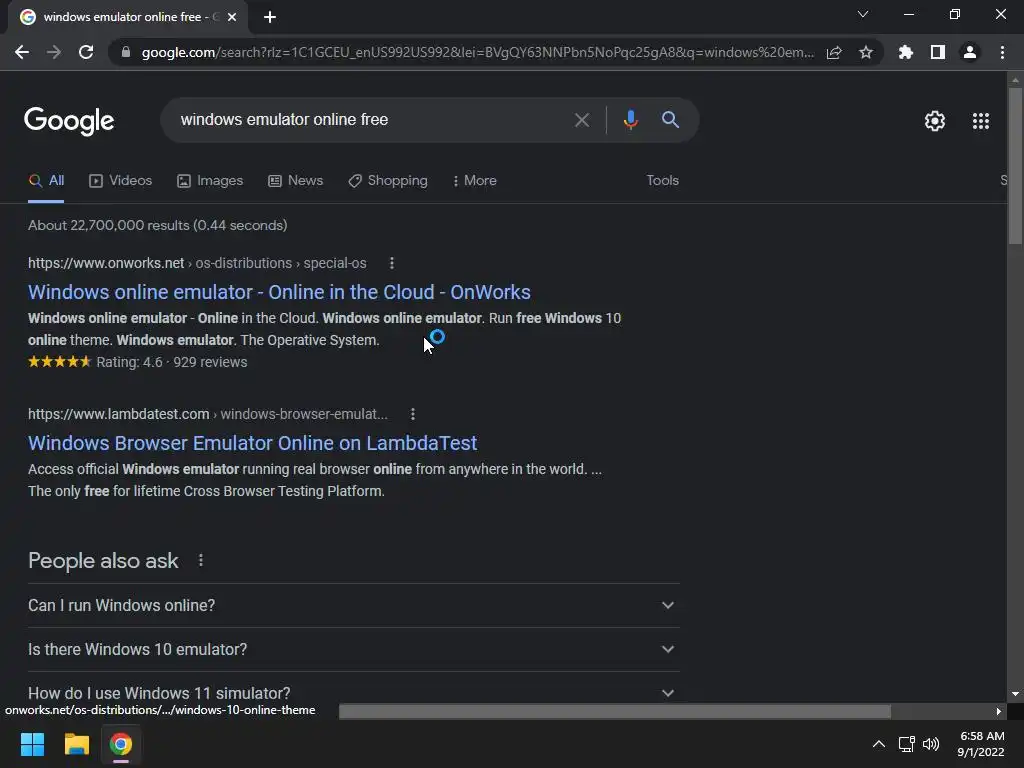The width and height of the screenshot is (1024, 768).
Task: Open the tab search dropdown arrow
Action: 863,14
